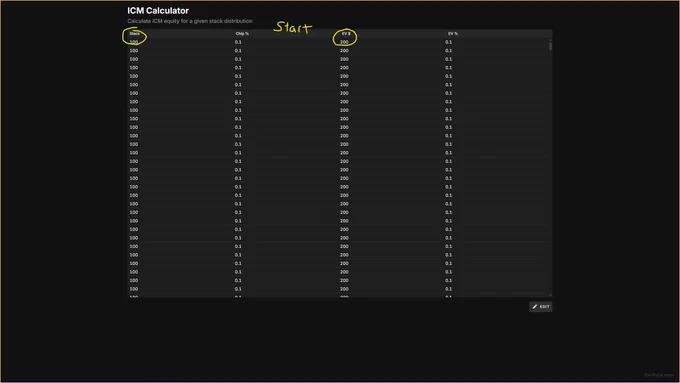Image resolution: width=680 pixels, height=383 pixels.
Task: Click the table's vertical scrollbar thumb
Action: [x=550, y=46]
